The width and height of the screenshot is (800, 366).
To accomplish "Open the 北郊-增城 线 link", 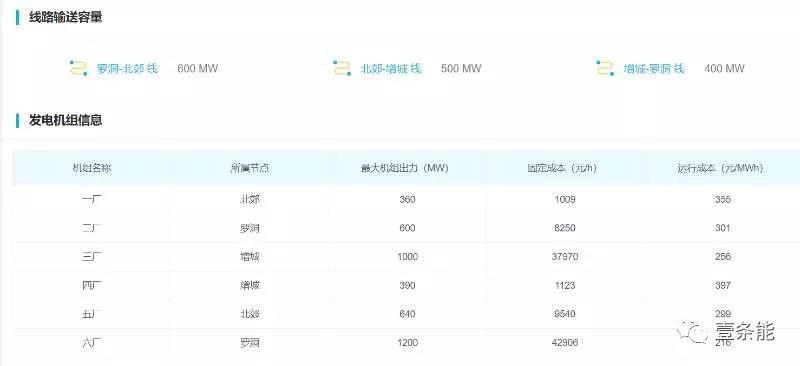I will click(391, 68).
